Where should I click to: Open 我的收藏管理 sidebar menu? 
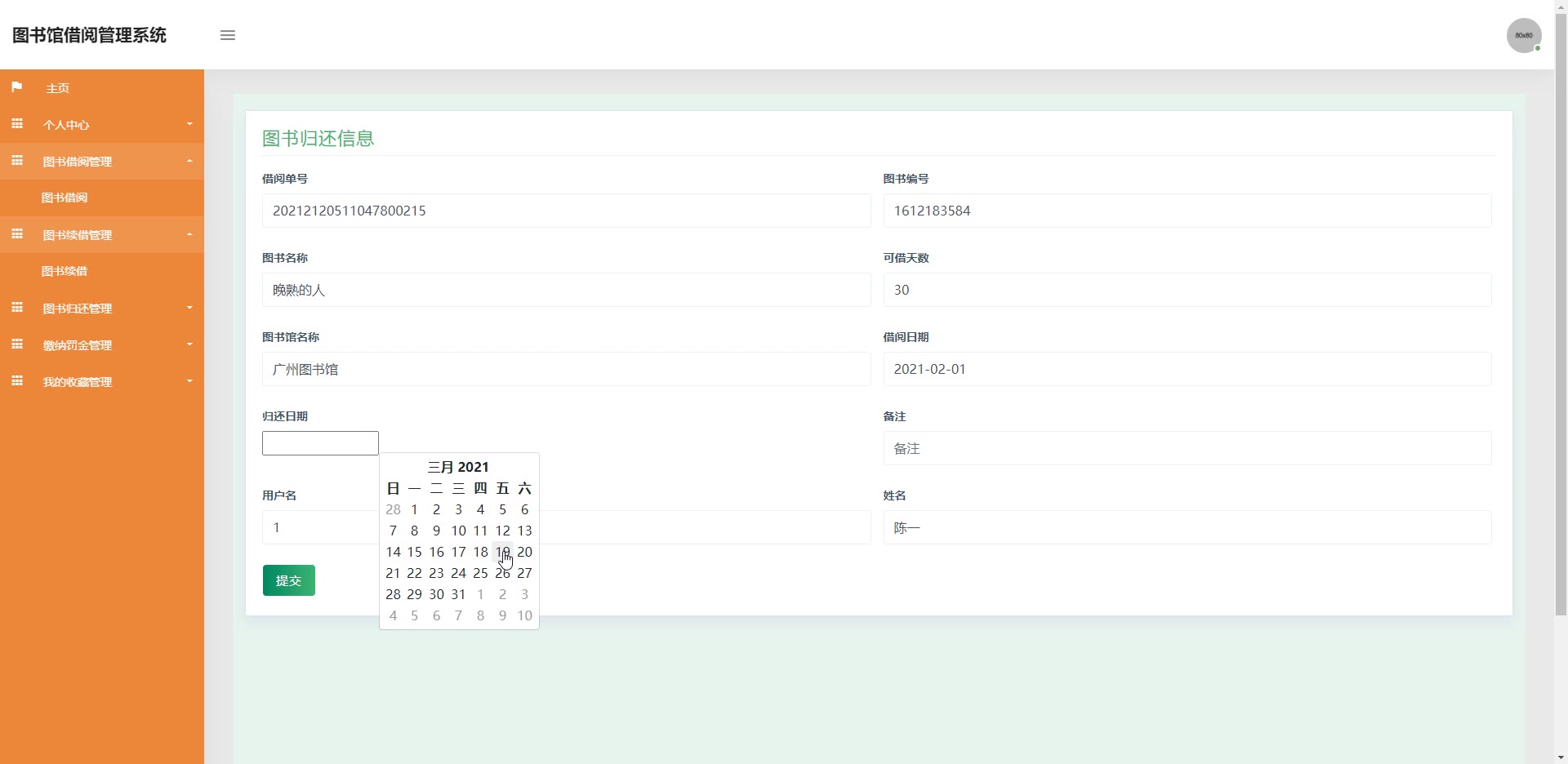102,381
